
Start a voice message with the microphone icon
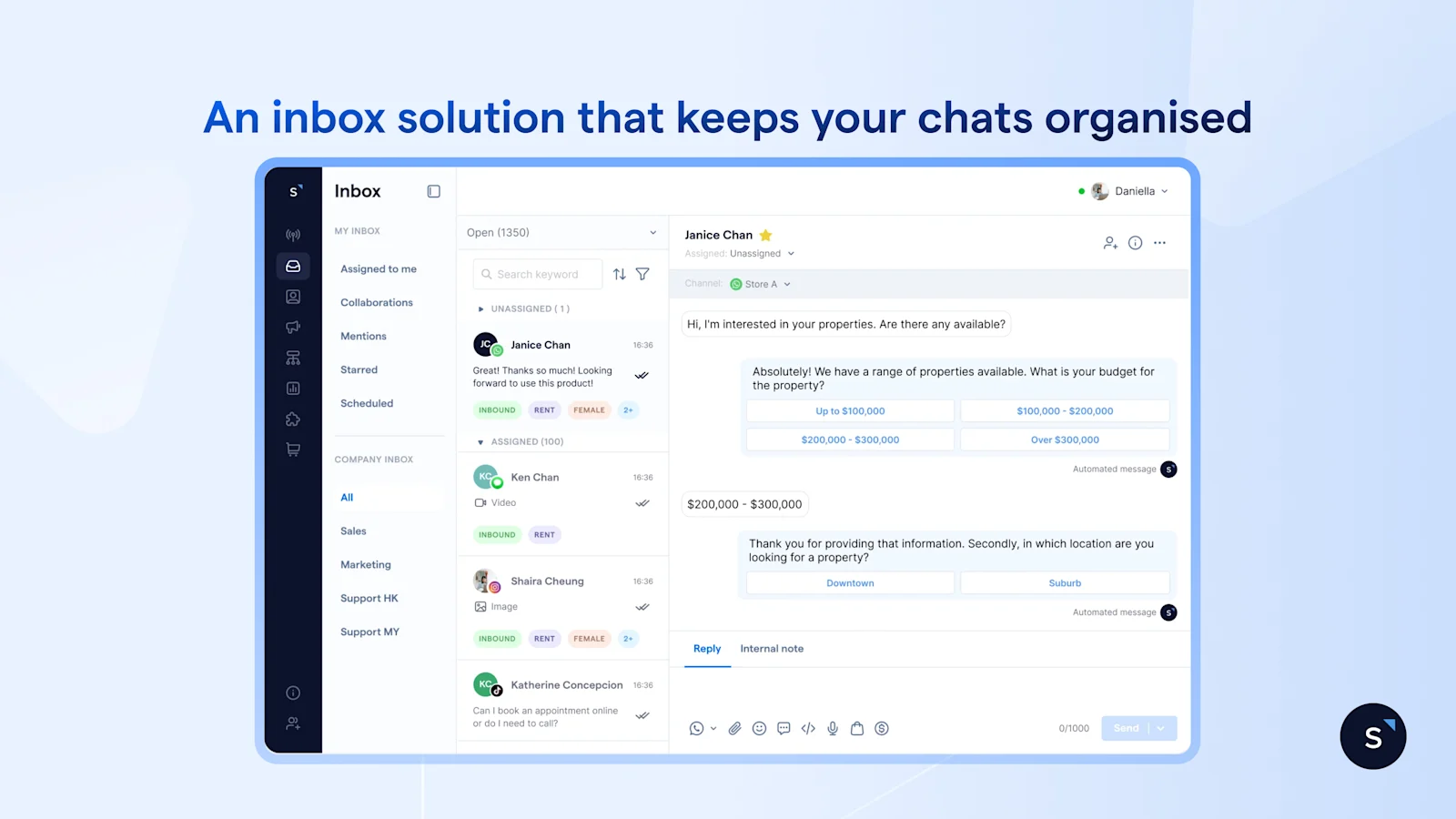833,728
